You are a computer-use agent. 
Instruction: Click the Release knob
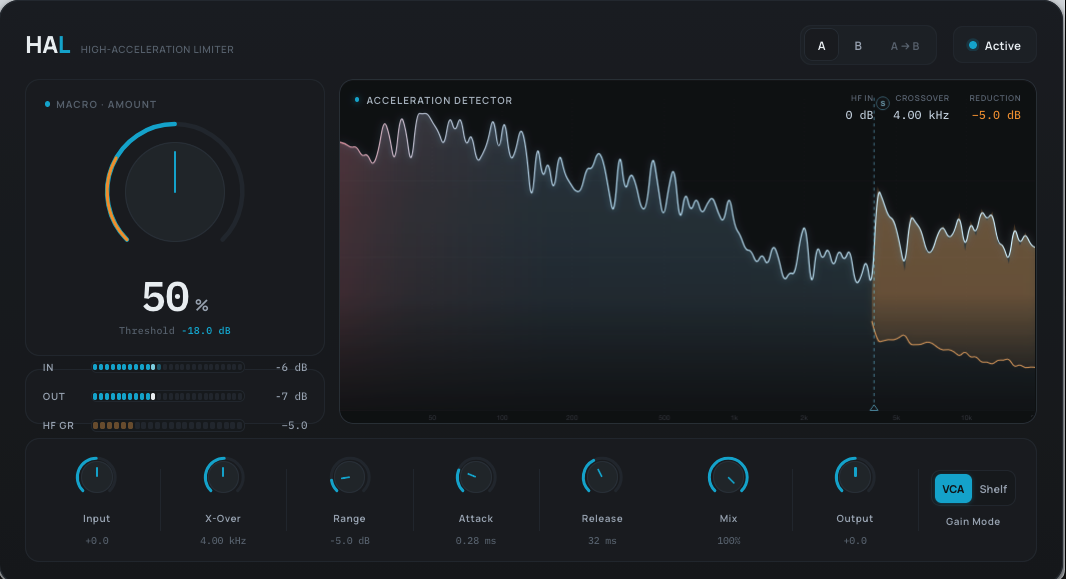coord(602,476)
